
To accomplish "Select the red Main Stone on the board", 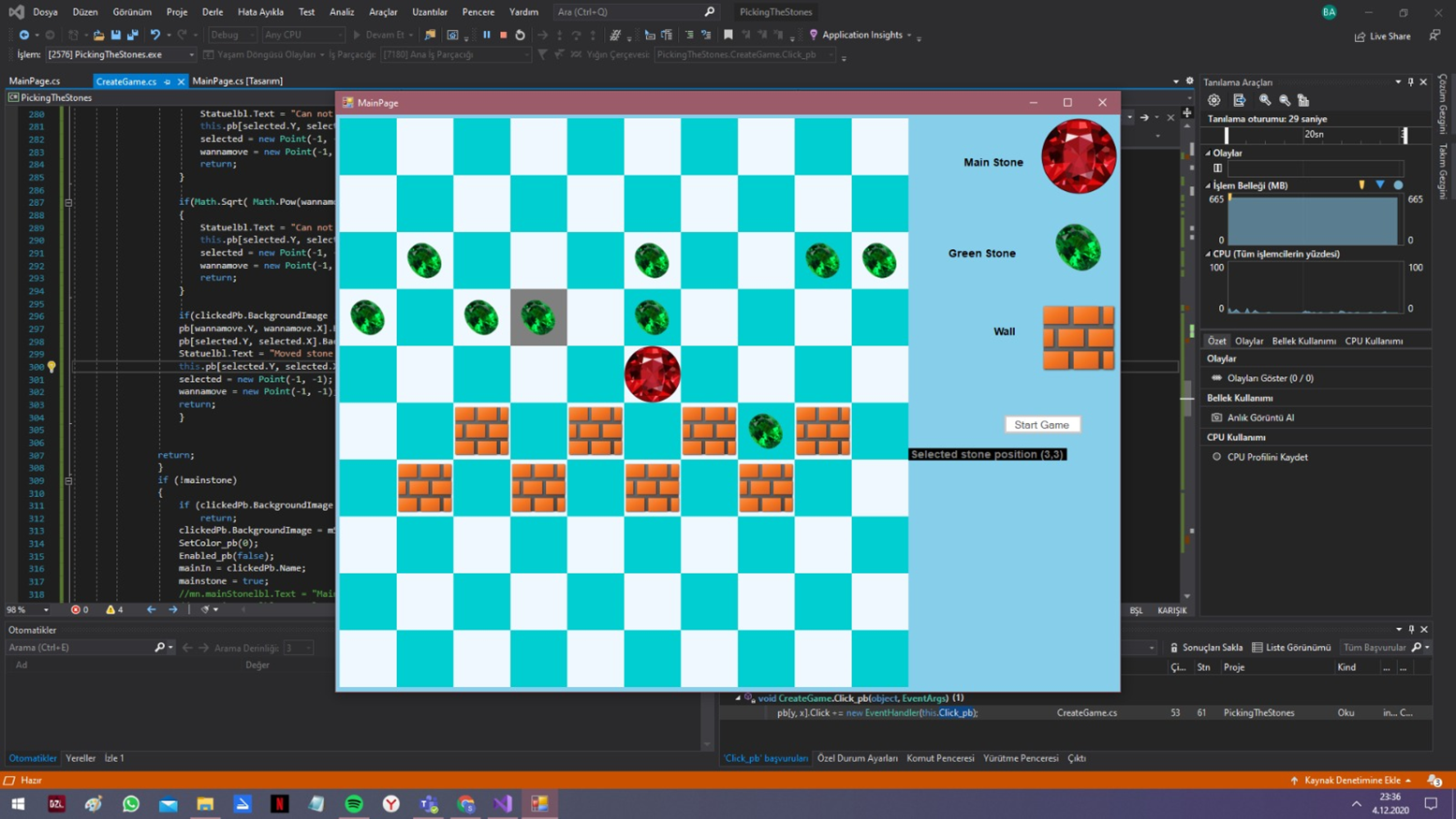I will pyautogui.click(x=652, y=374).
